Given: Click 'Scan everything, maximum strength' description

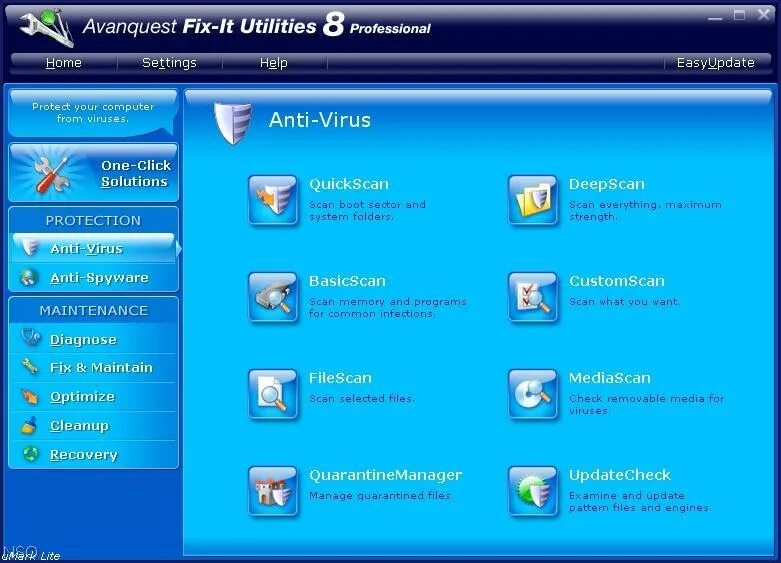Looking at the screenshot, I should coord(645,210).
